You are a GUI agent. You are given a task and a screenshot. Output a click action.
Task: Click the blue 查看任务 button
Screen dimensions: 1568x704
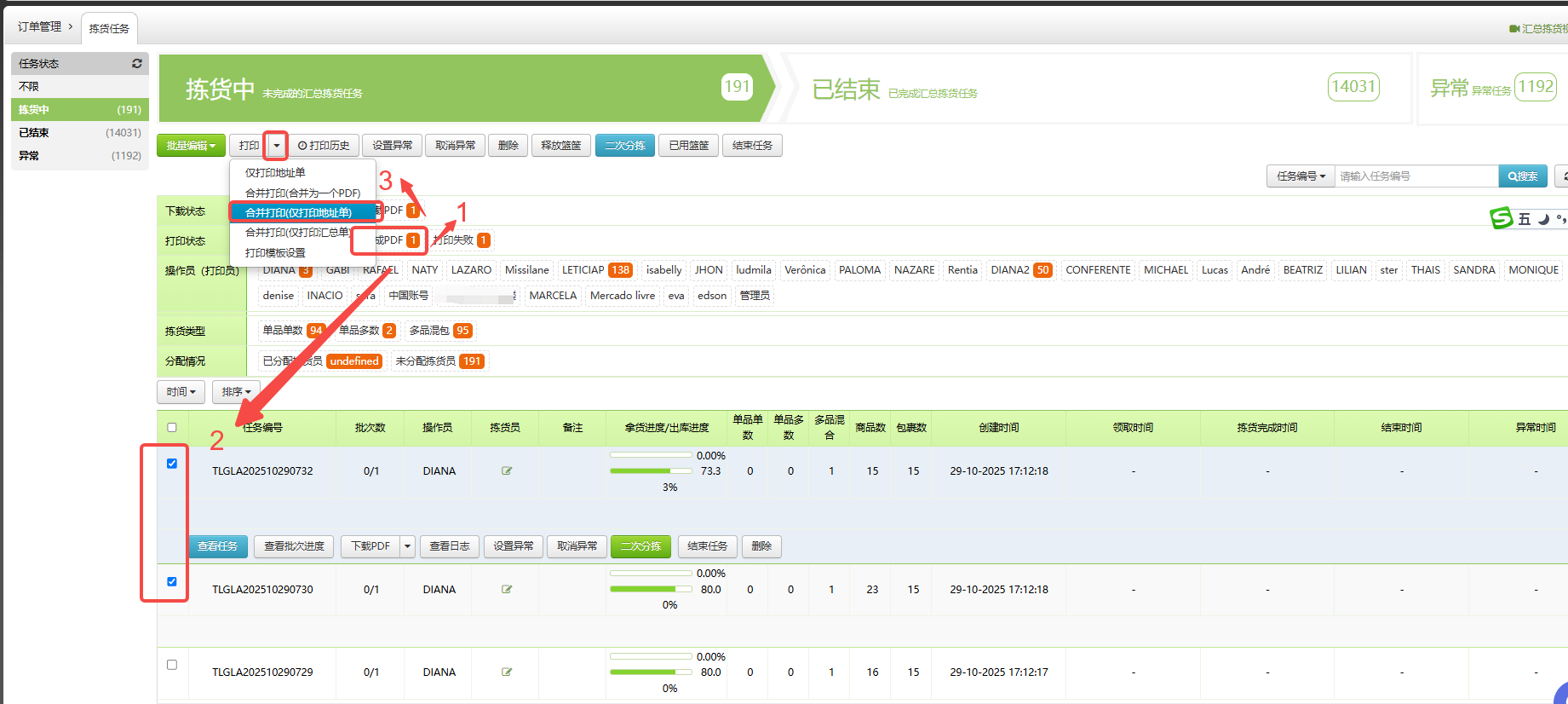(218, 546)
